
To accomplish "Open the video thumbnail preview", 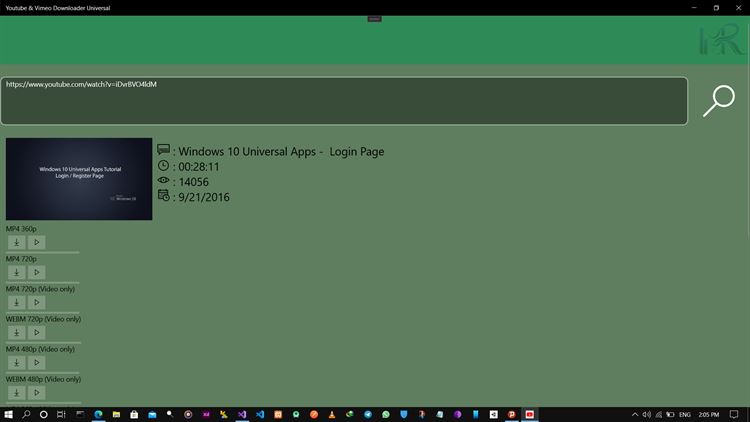I will (79, 179).
